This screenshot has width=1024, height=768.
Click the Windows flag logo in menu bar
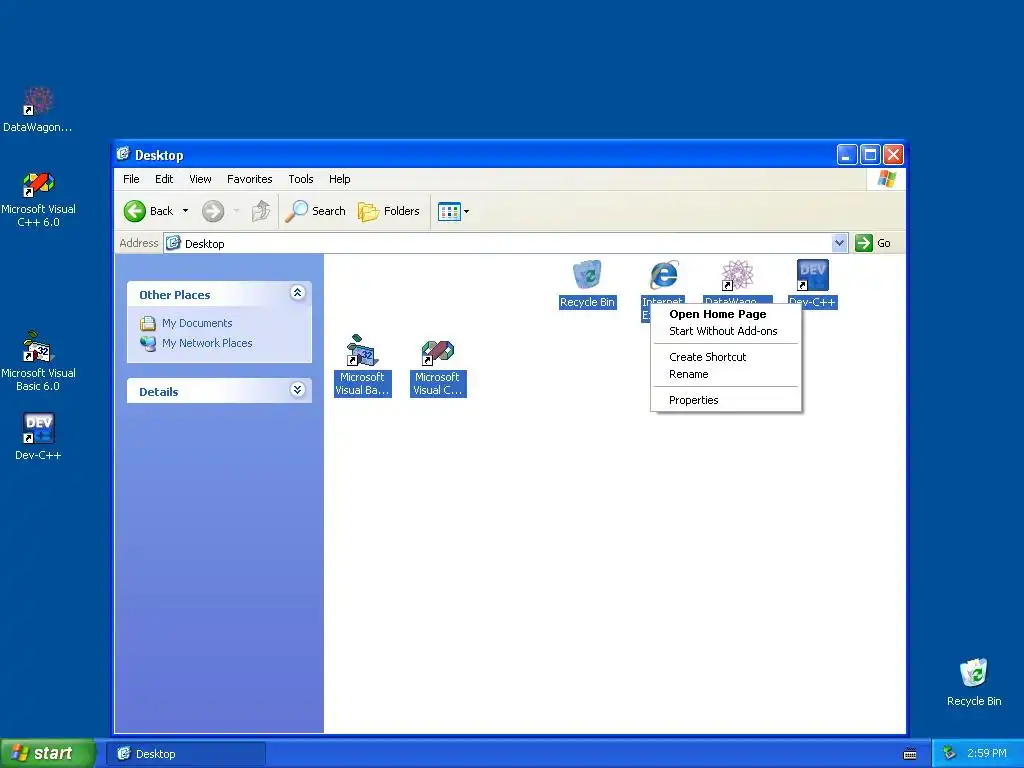(x=887, y=178)
